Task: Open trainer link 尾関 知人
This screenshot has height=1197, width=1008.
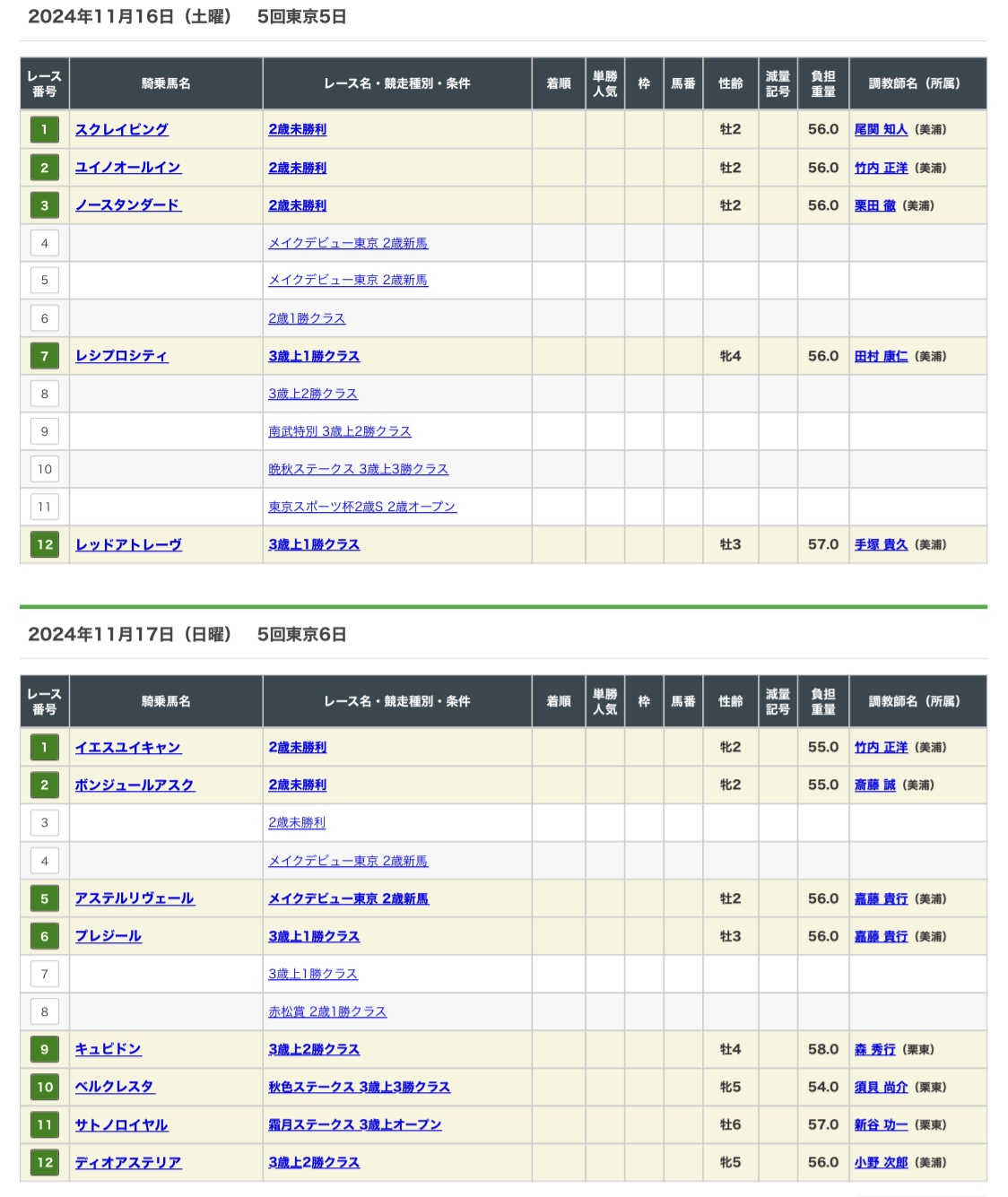Action: click(x=881, y=129)
